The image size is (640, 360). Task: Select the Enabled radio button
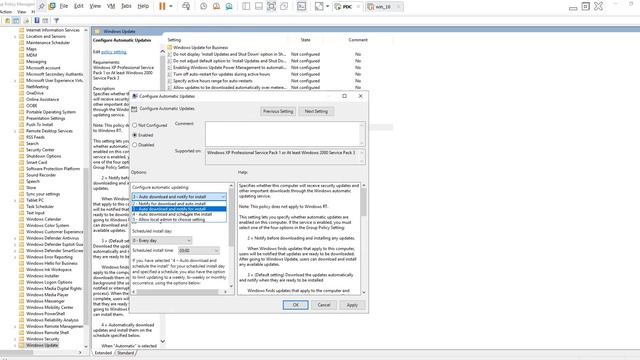click(135, 135)
